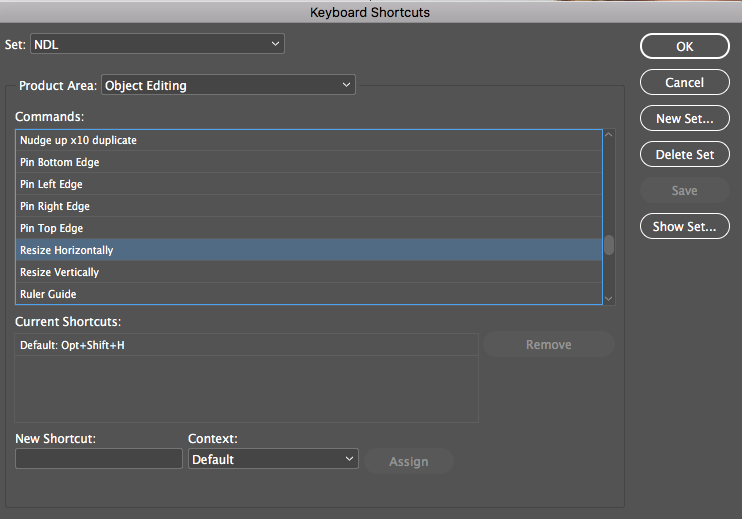Open the Set dropdown showing NDL
Viewport: 742px width, 519px height.
tap(157, 44)
